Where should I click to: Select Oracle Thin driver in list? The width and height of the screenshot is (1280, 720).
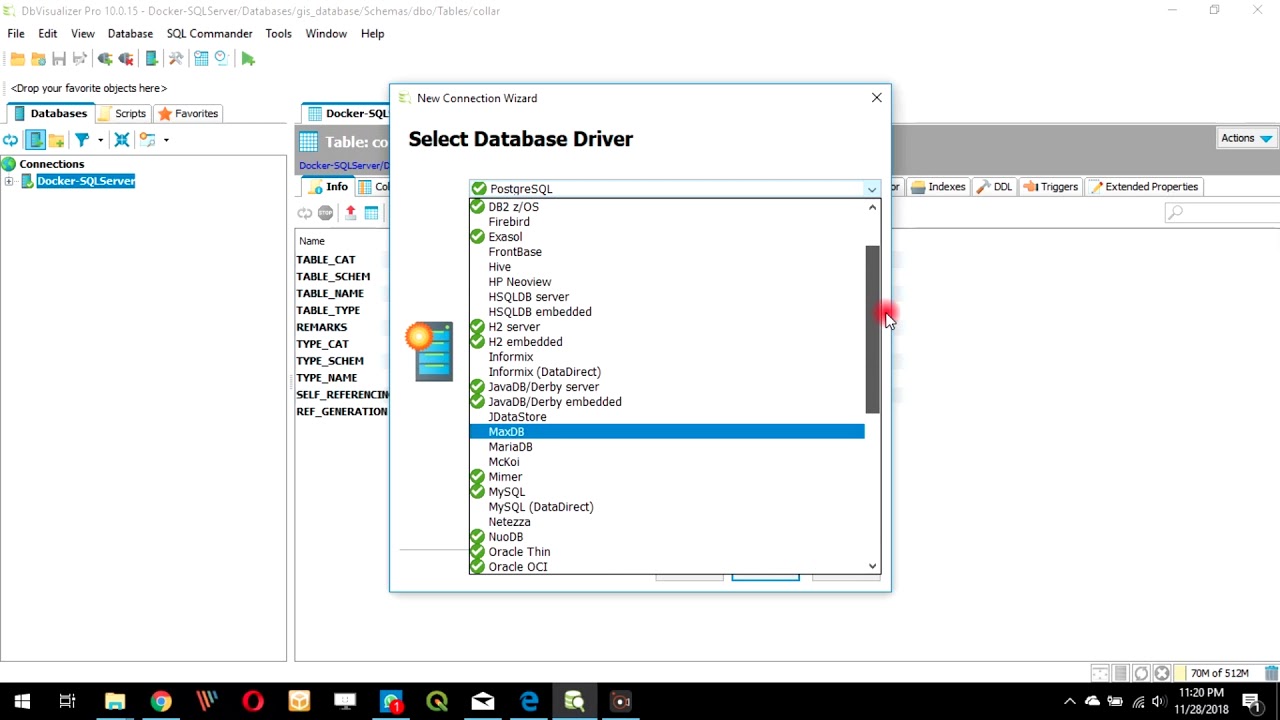click(x=666, y=552)
